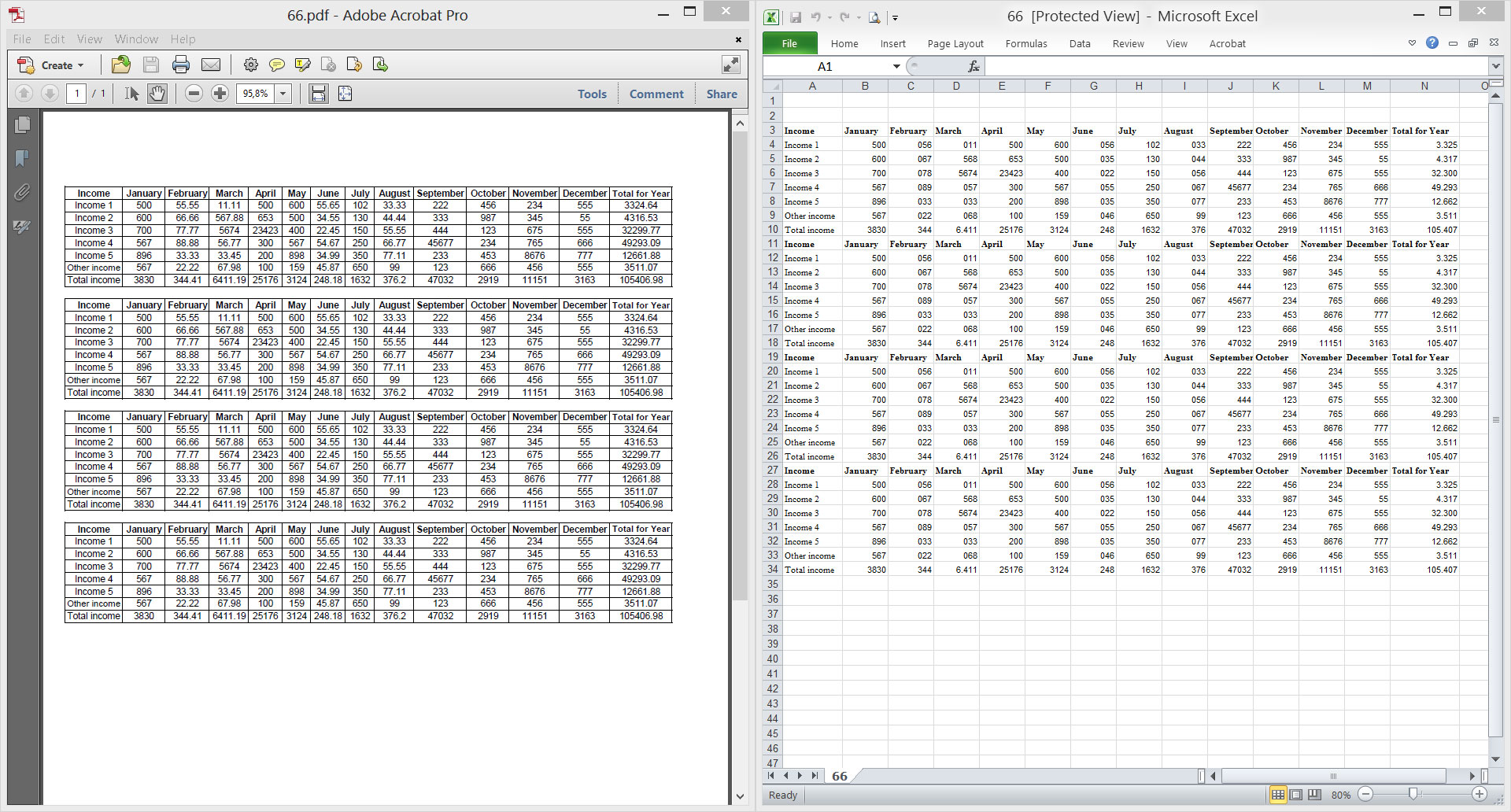Click Excel zoom in plus button
Screen dimensions: 1511x812
click(x=1480, y=795)
